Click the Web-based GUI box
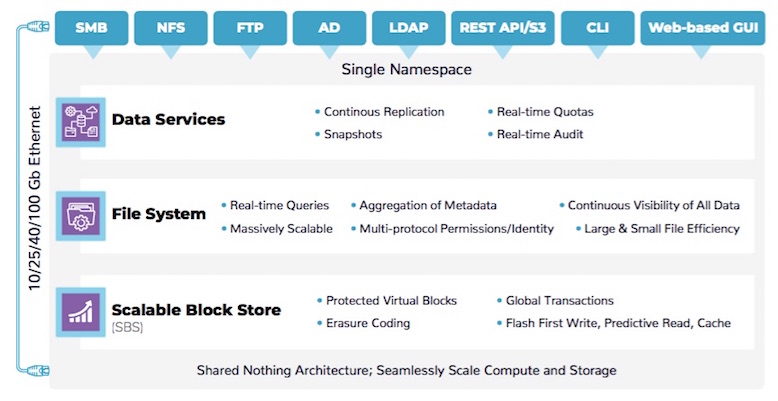Screen dimensions: 778x401 tap(703, 28)
